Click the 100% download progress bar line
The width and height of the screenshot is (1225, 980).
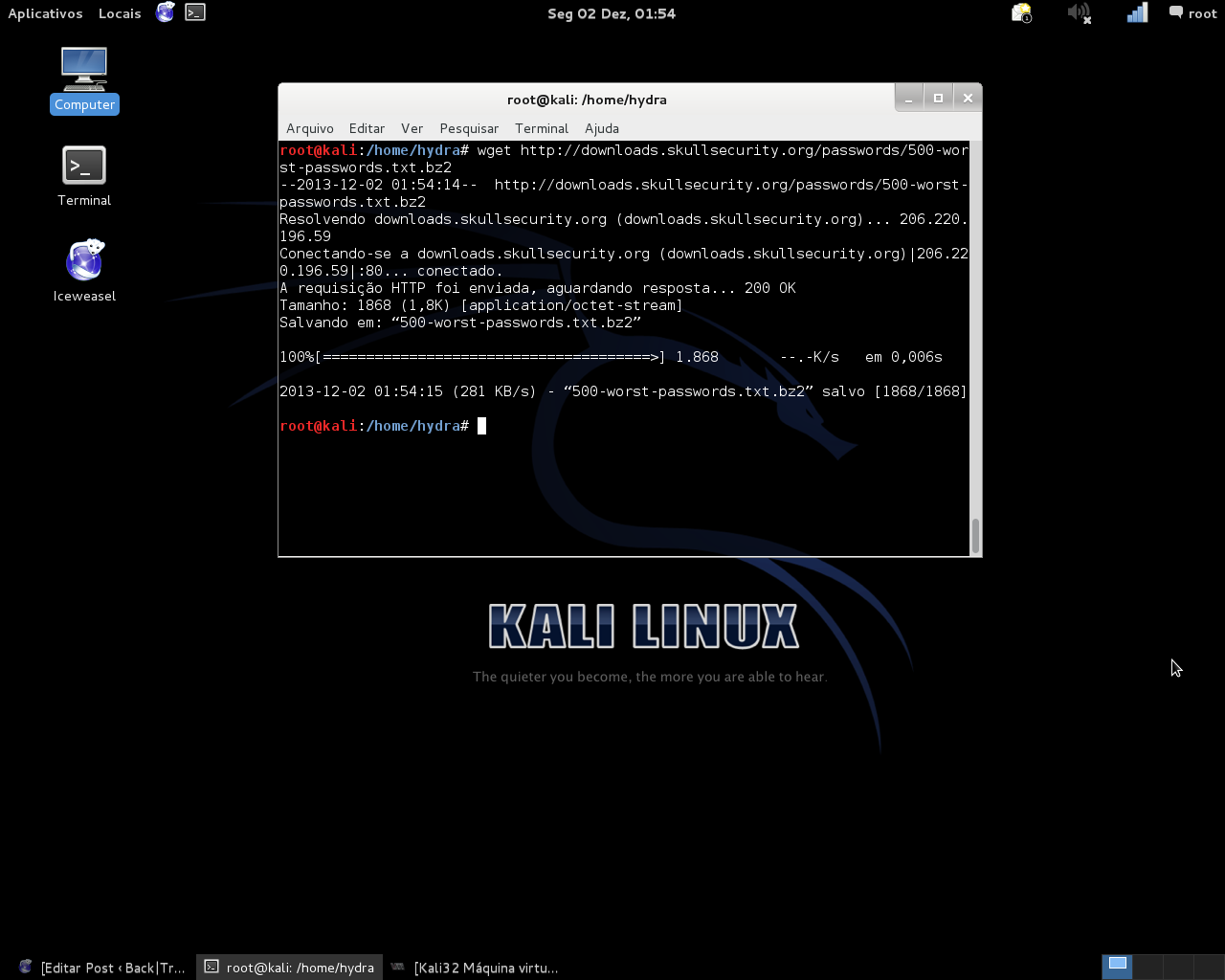pos(611,357)
